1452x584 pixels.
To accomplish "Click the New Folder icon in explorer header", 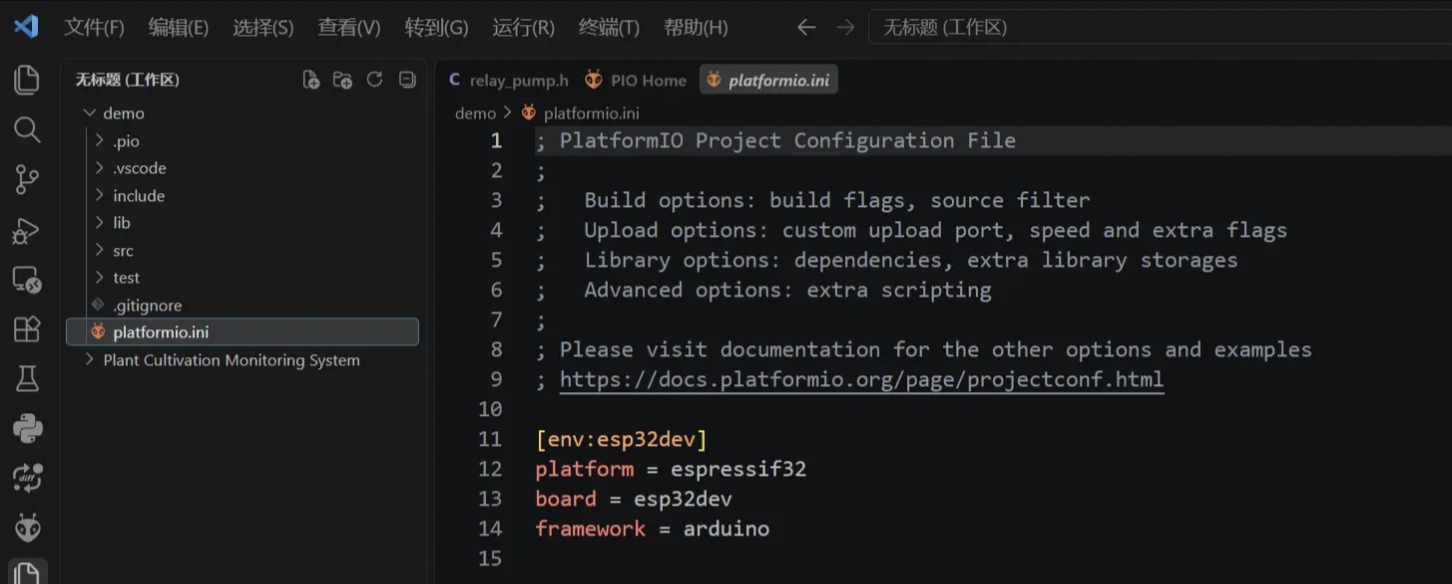I will [343, 80].
